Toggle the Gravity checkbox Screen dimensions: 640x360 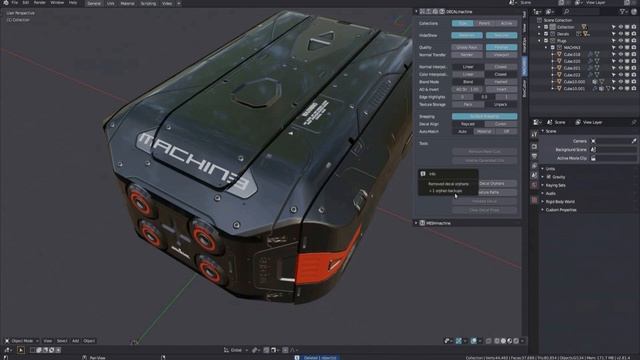549,177
